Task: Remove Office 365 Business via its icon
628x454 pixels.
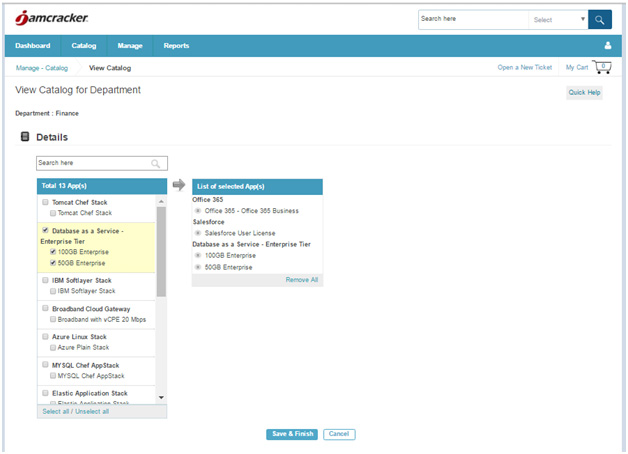Action: pos(197,211)
